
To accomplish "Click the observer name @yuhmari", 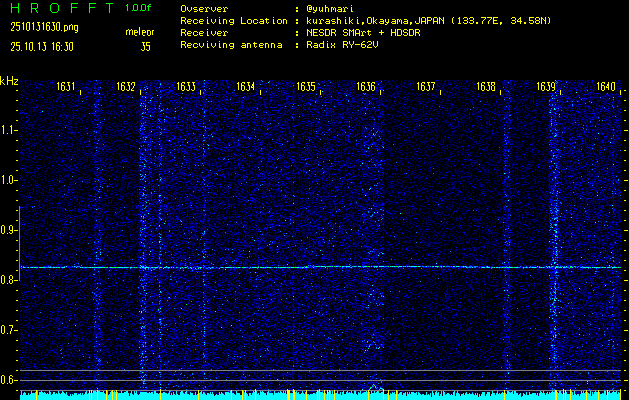I will click(x=330, y=9).
